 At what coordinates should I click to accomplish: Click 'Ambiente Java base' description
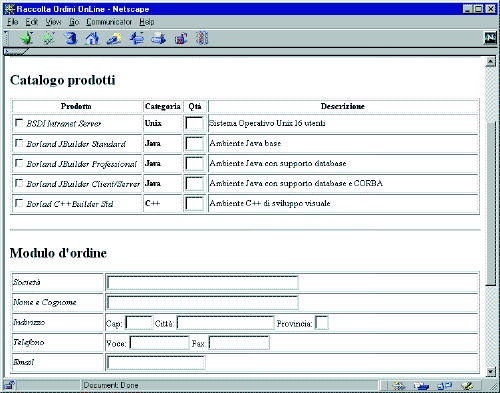(245, 143)
